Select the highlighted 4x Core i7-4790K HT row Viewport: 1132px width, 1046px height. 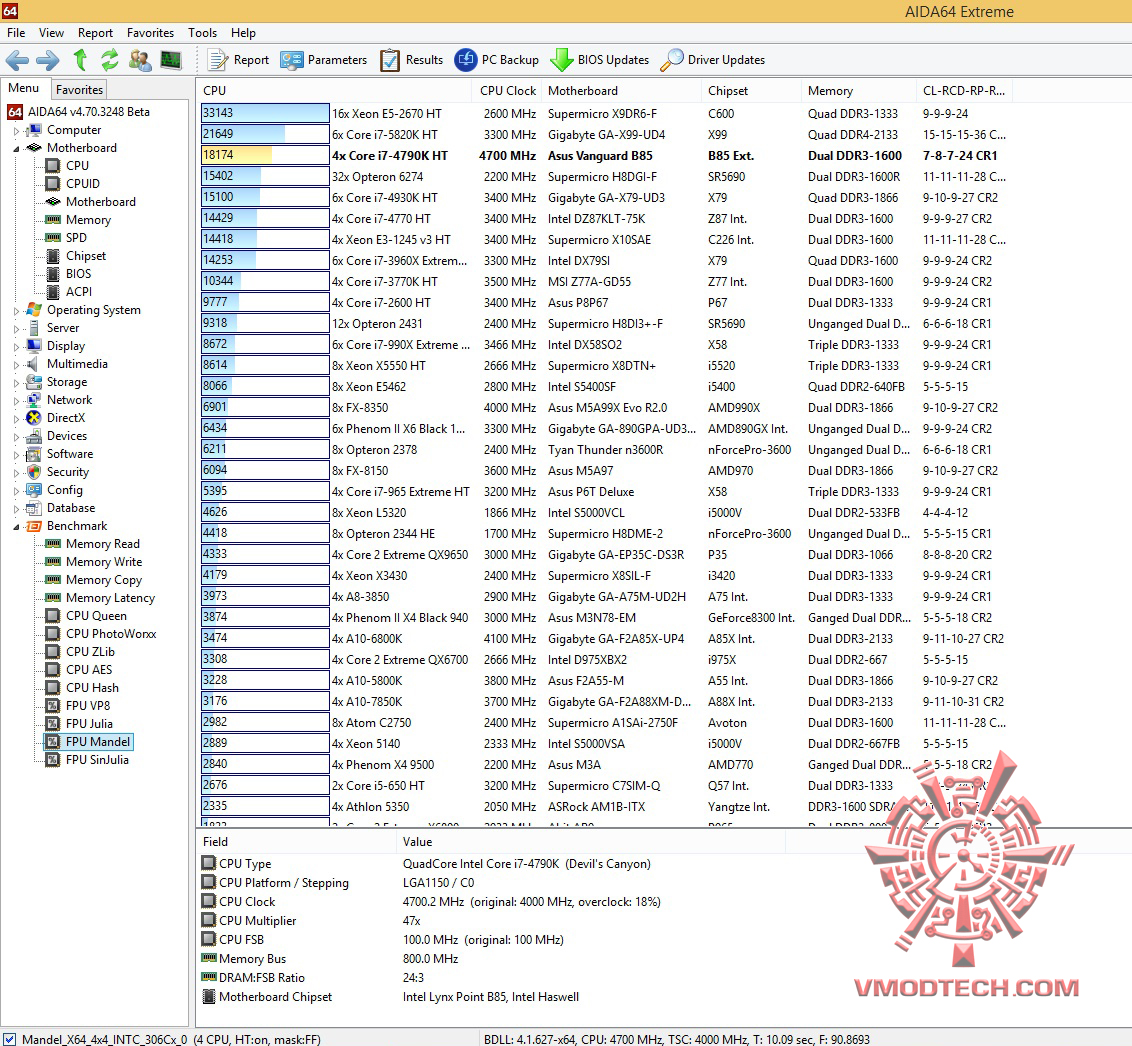[604, 155]
